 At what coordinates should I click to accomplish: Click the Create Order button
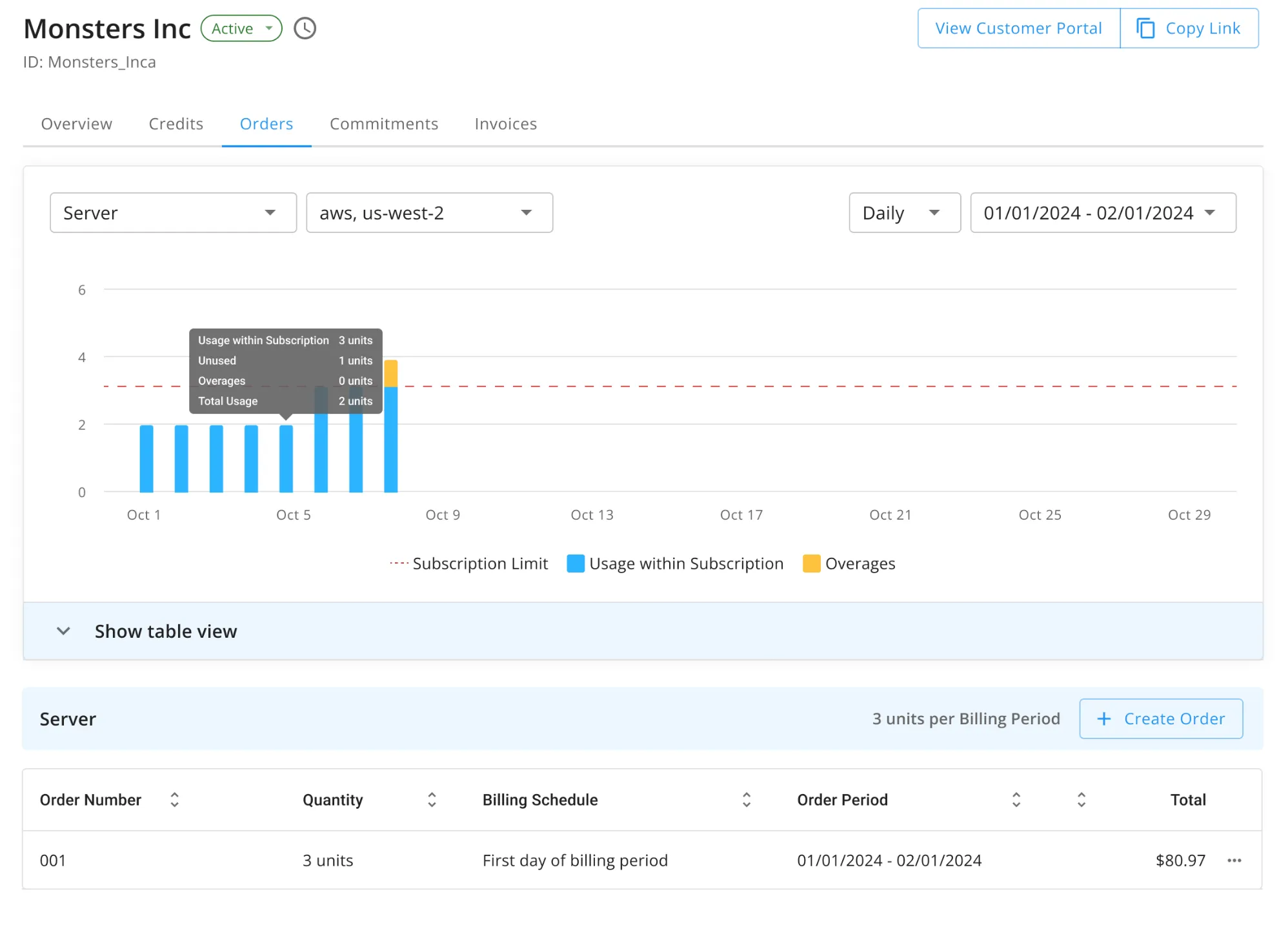coord(1161,718)
